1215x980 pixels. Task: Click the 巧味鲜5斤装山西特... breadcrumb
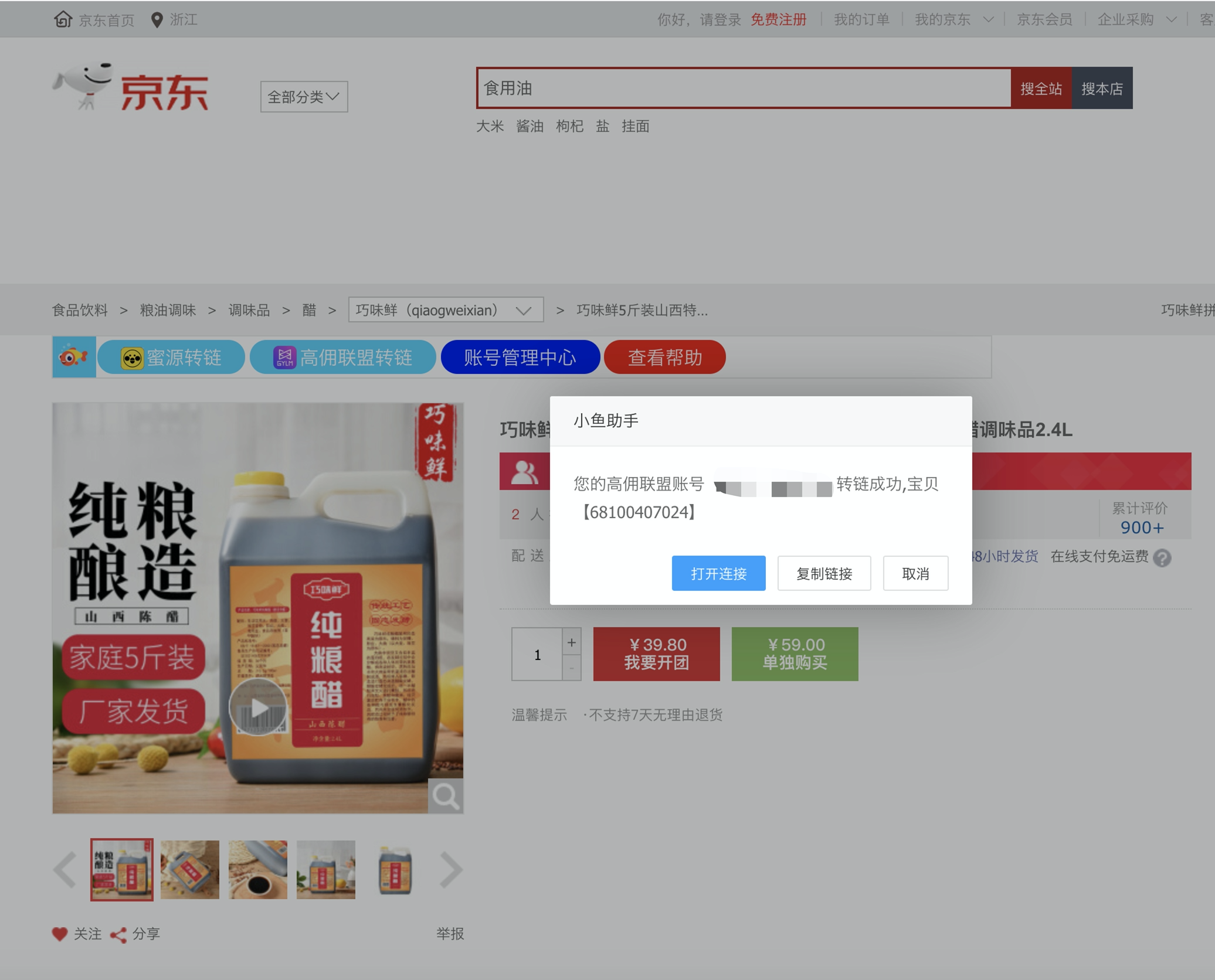(x=642, y=310)
